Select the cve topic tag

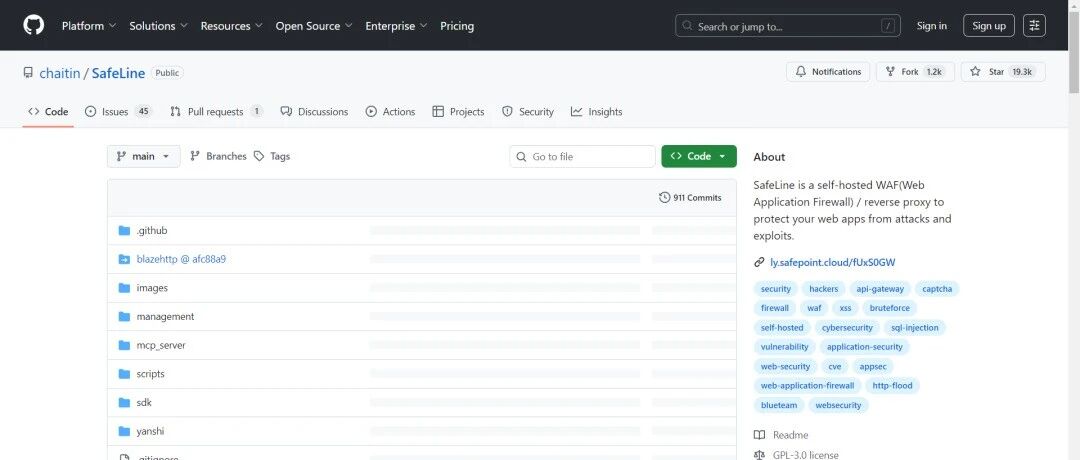tap(835, 367)
